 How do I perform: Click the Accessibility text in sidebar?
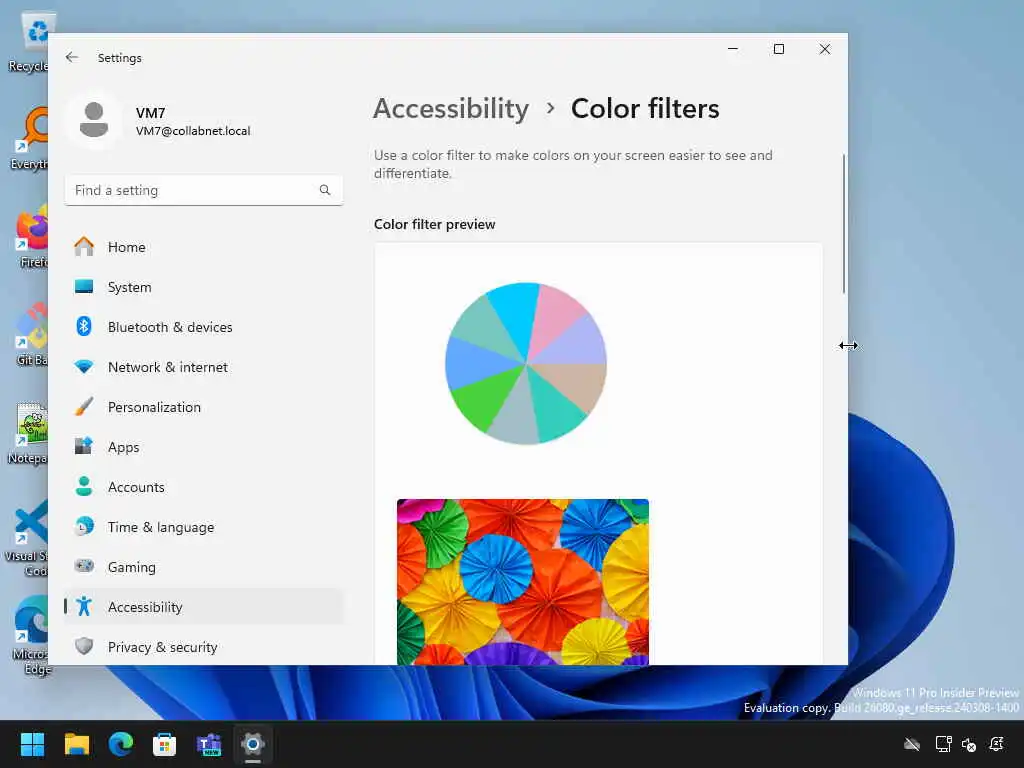[145, 607]
